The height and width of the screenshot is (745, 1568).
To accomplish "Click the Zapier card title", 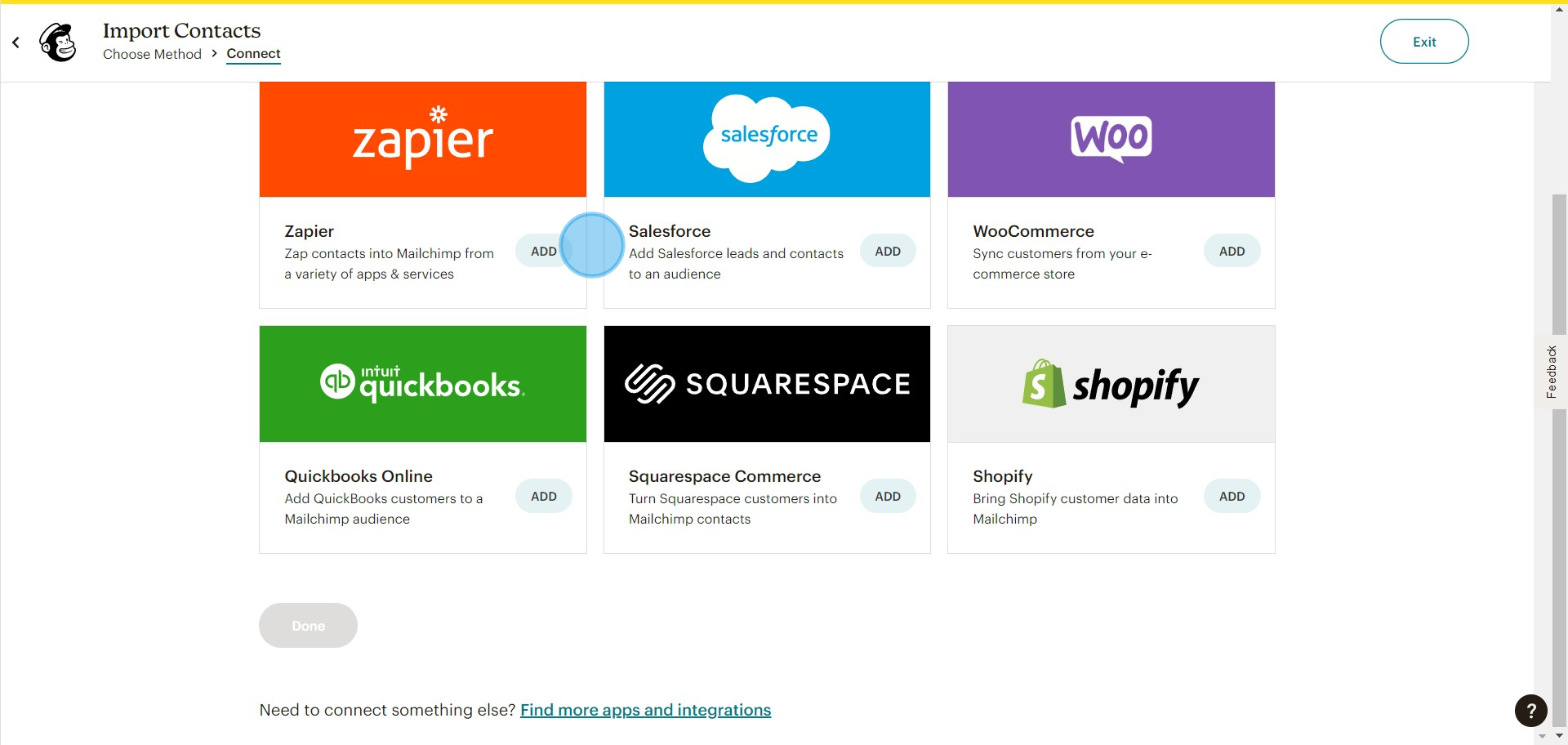I will coord(309,231).
